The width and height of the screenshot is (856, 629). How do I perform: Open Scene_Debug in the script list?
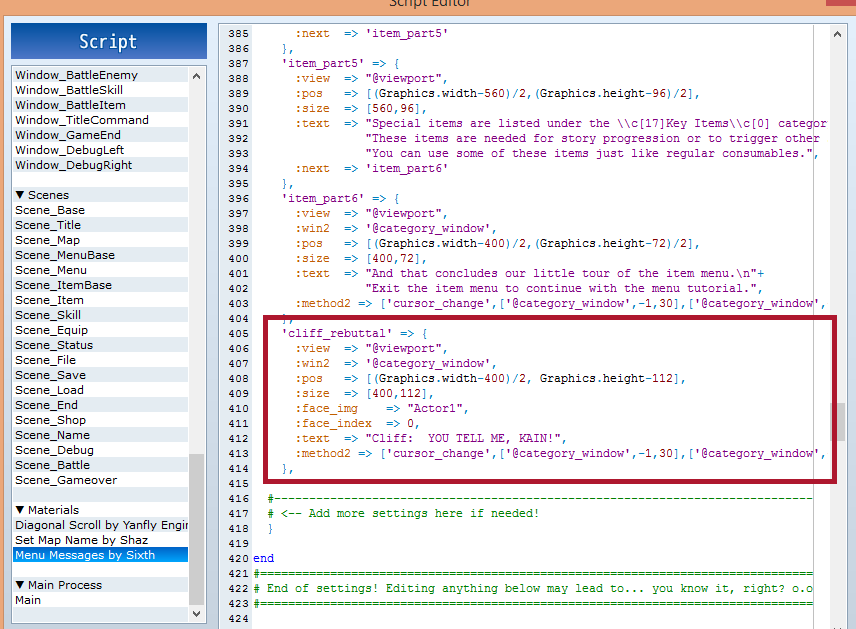(100, 450)
